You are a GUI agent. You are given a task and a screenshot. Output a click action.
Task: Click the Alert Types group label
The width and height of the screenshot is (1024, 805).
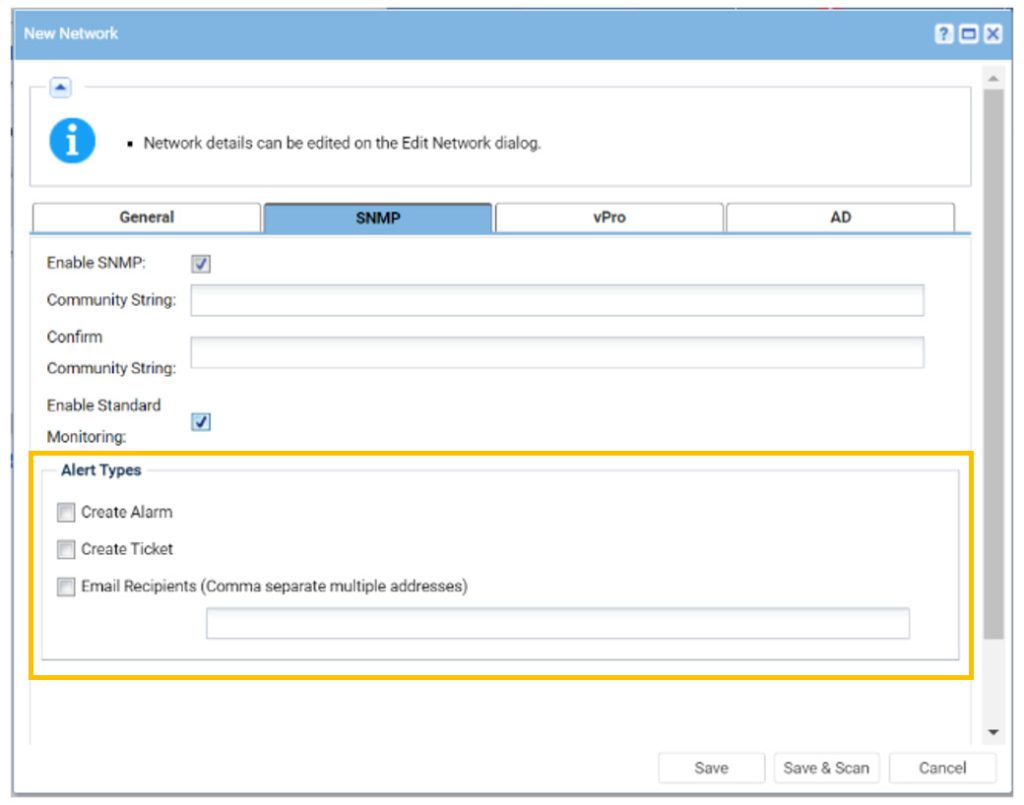tap(101, 470)
